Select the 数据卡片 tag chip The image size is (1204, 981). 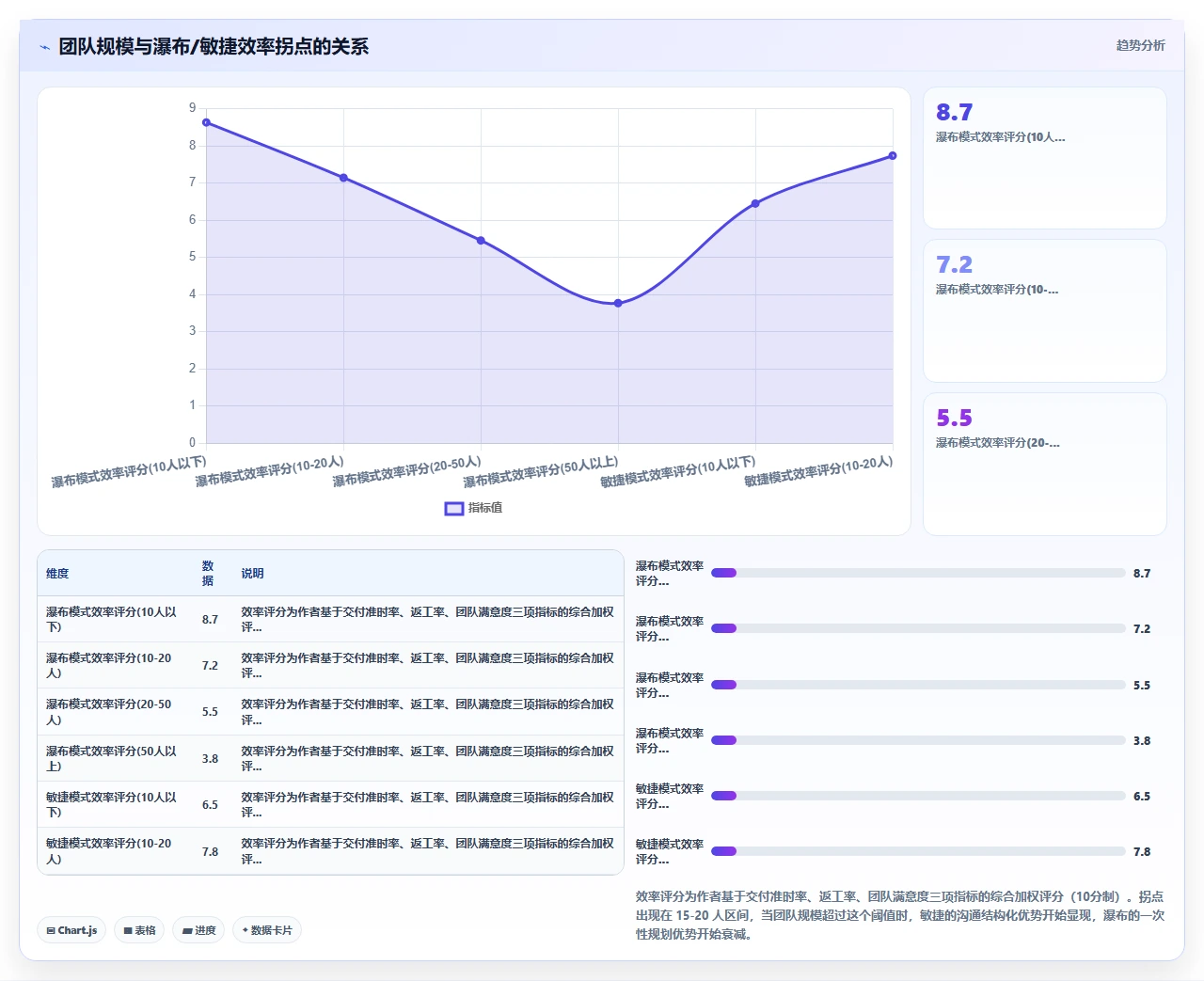pos(267,930)
